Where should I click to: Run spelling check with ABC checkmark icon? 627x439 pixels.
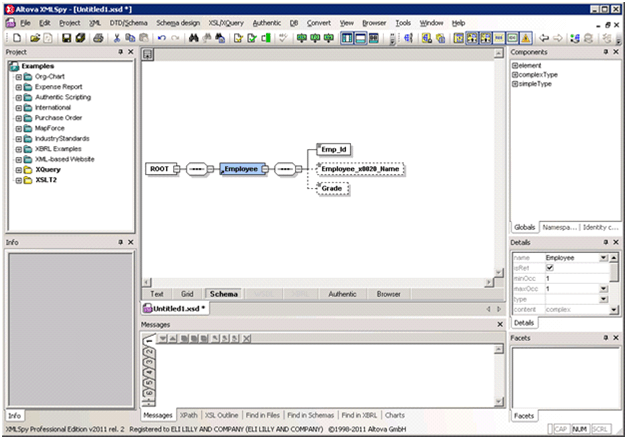coord(284,38)
